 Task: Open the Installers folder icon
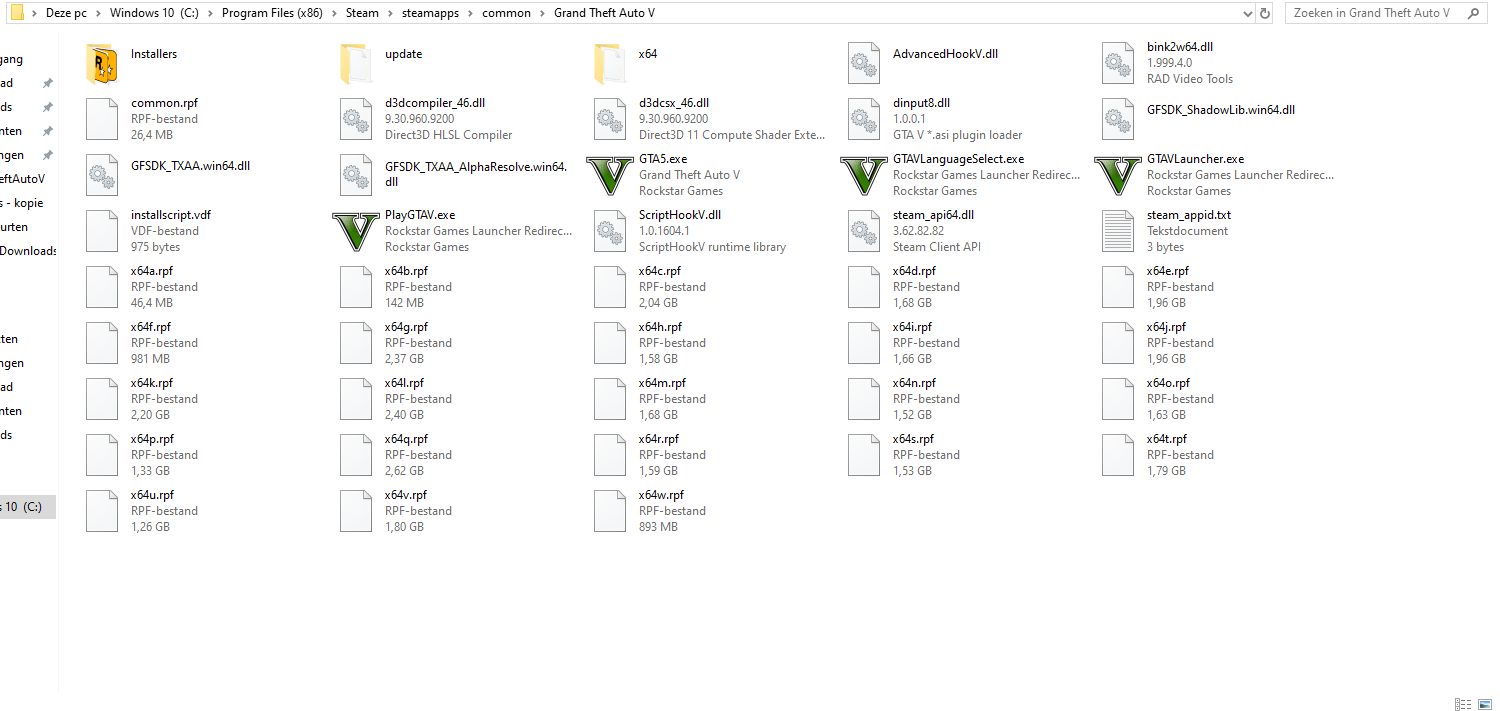tap(102, 63)
